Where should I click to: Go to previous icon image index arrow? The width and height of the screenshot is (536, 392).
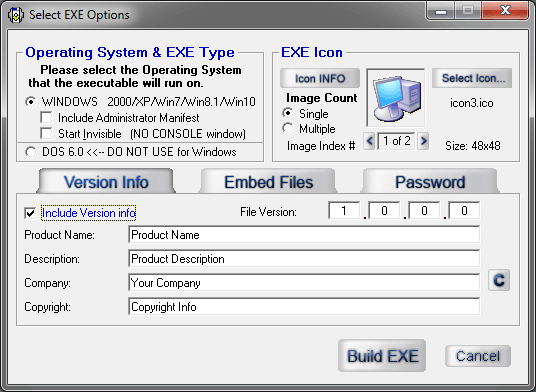point(369,141)
